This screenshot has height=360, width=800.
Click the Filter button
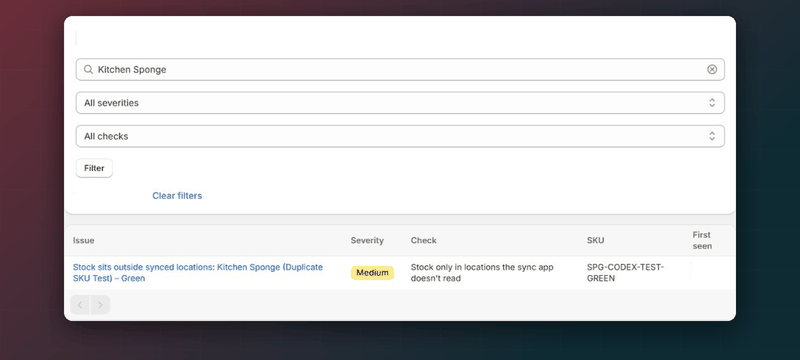point(94,168)
